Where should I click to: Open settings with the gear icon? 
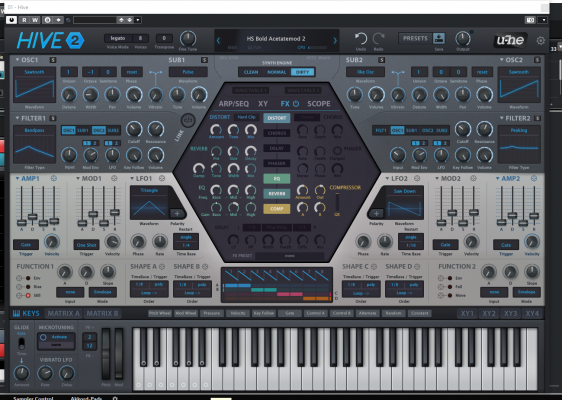[540, 41]
